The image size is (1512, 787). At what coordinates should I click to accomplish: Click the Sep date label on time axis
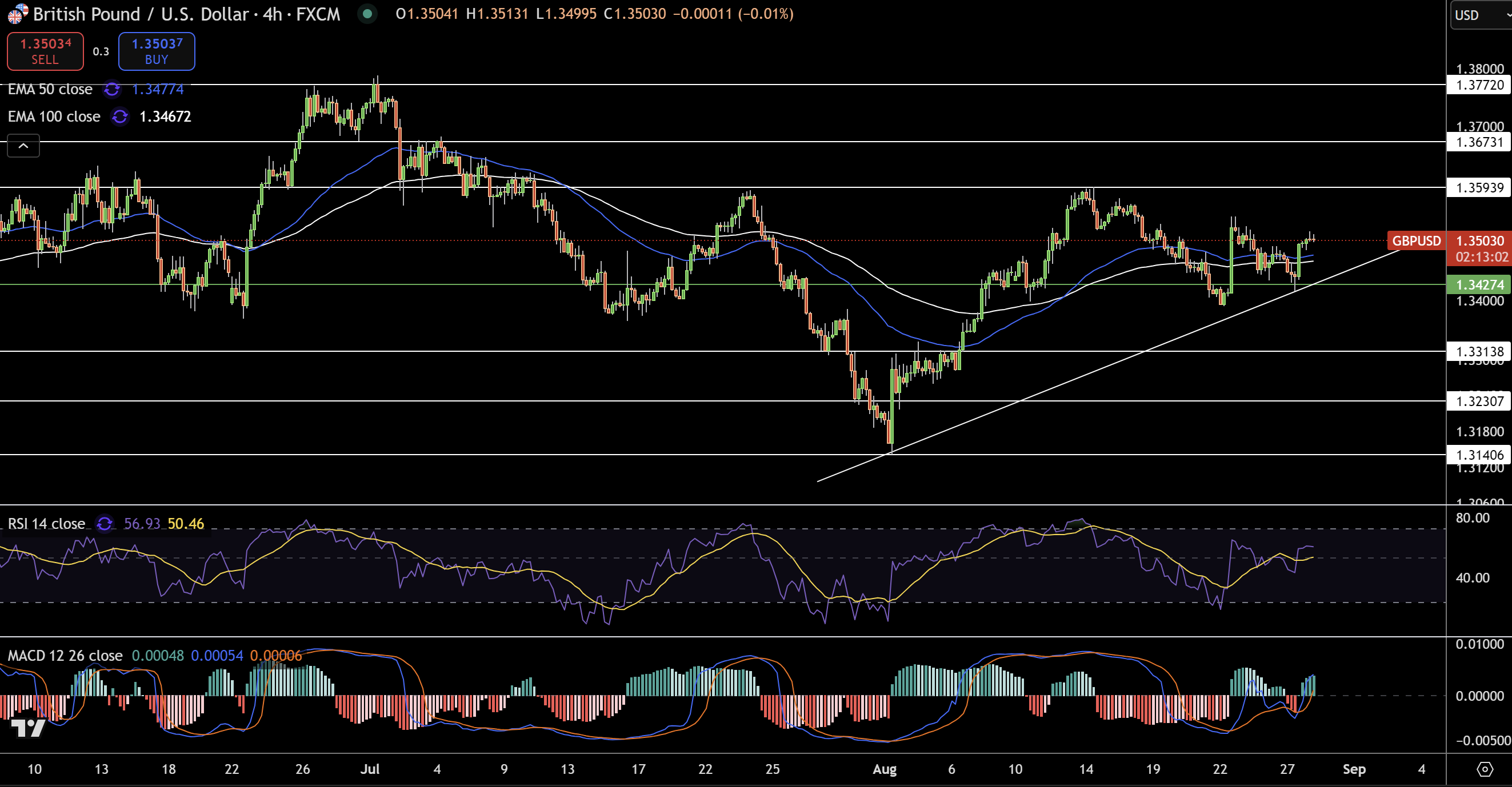(x=1354, y=769)
